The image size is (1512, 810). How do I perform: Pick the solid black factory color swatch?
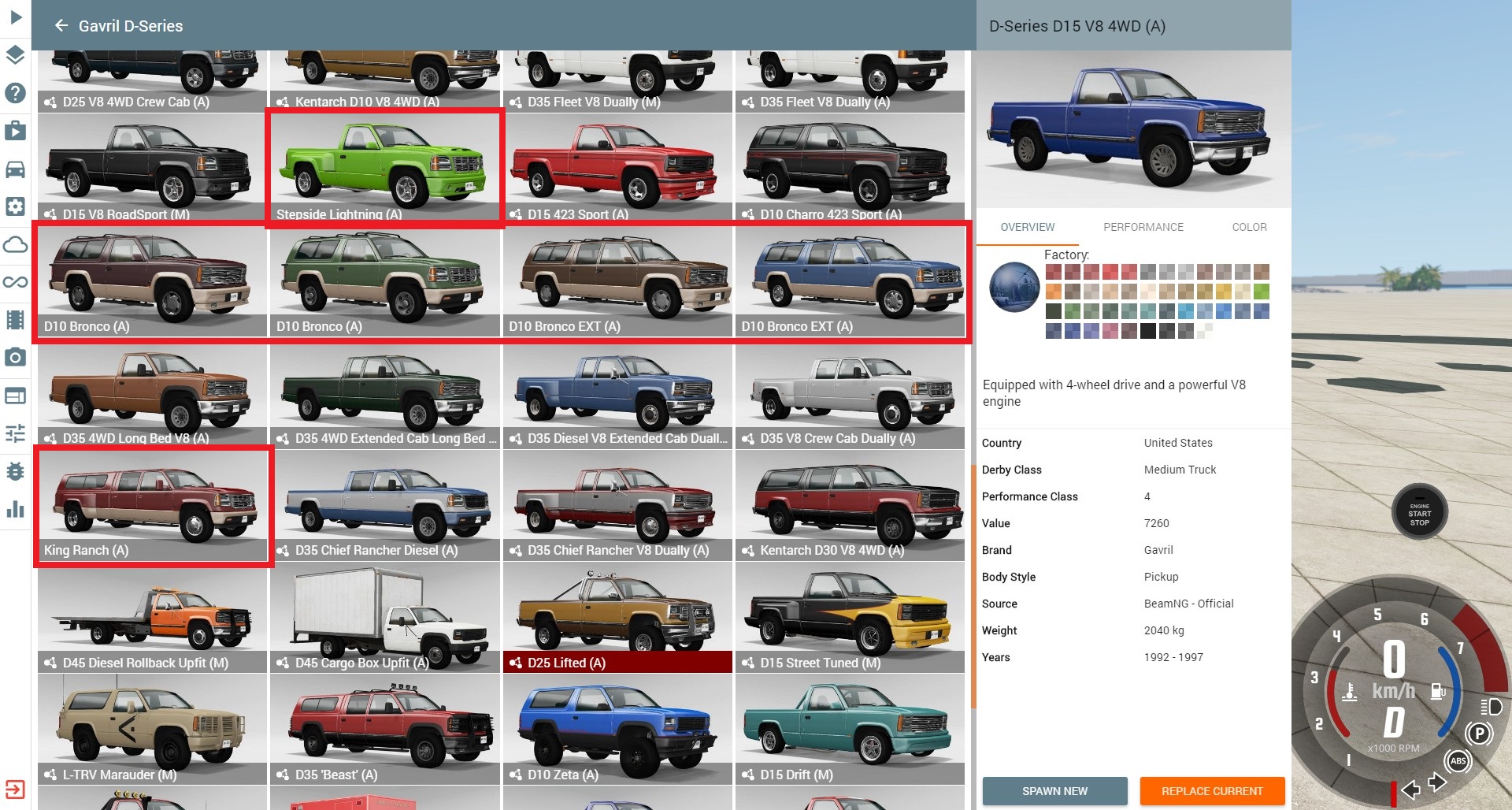1148,331
